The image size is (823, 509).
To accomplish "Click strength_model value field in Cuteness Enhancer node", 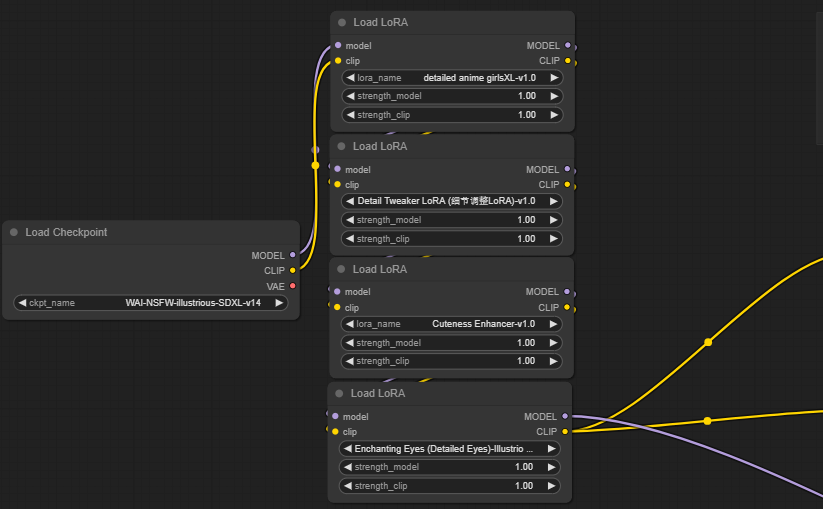I will click(x=452, y=343).
